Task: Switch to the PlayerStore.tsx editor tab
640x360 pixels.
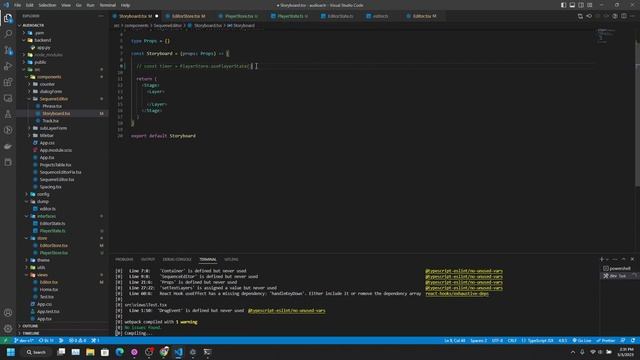Action: point(239,16)
